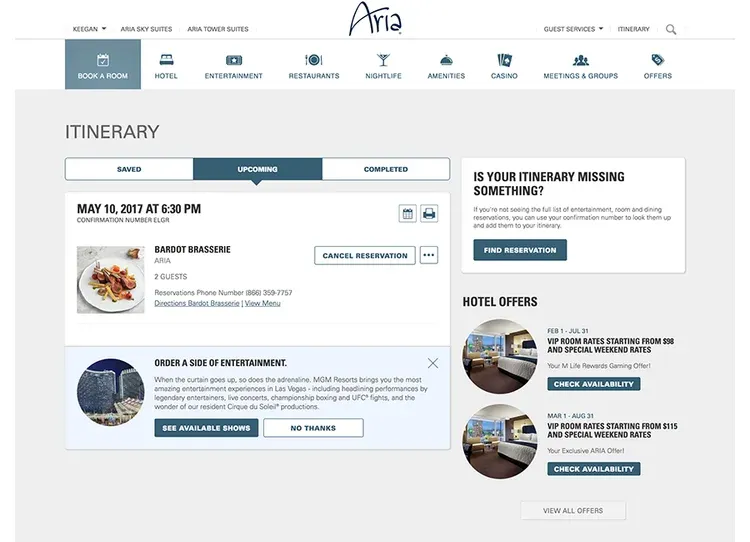Click View All Offers button
The image size is (750, 542).
[x=573, y=510]
